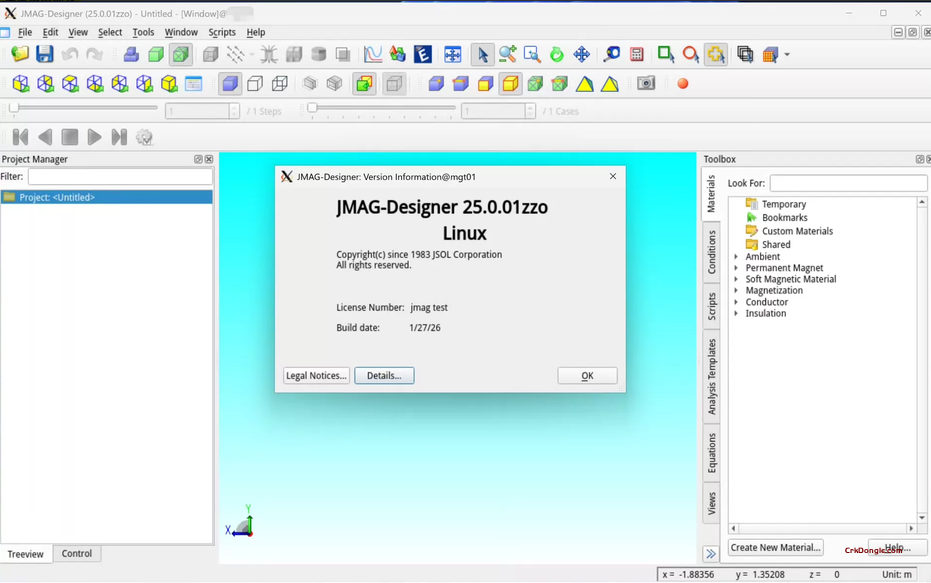The image size is (931, 583).
Task: Toggle solid blue shaded cube display mode
Action: point(230,84)
